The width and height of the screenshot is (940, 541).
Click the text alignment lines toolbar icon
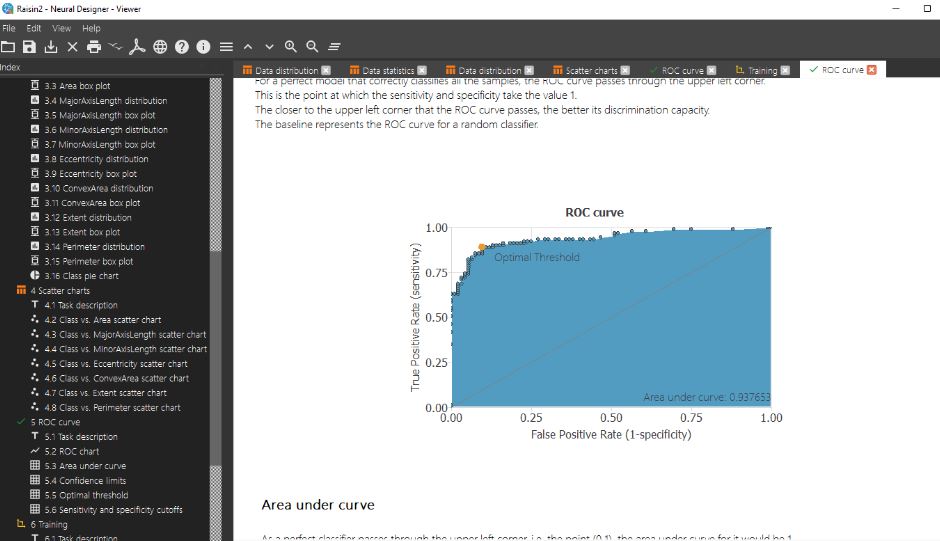pyautogui.click(x=335, y=46)
